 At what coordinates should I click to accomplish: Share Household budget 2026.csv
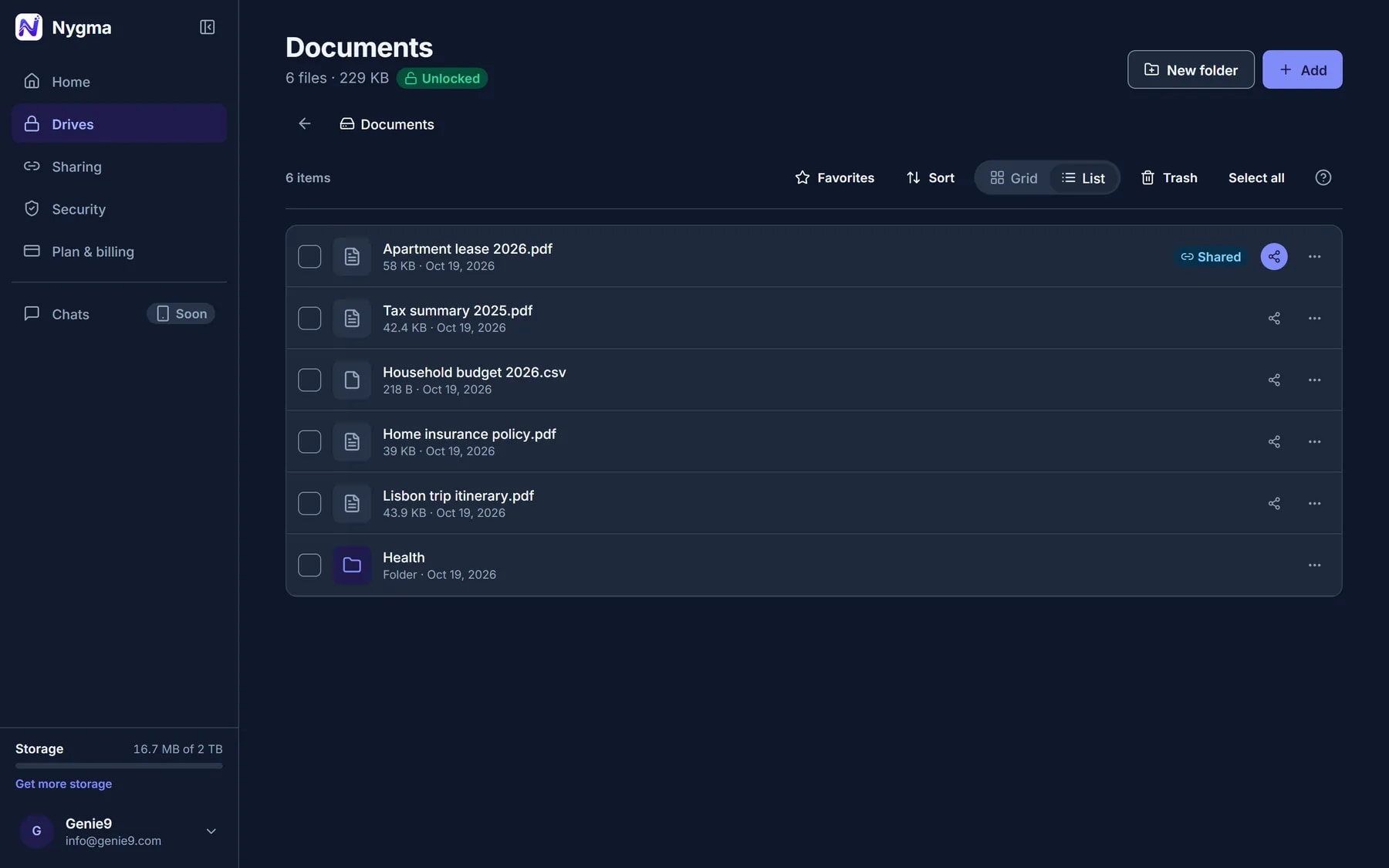click(x=1274, y=380)
